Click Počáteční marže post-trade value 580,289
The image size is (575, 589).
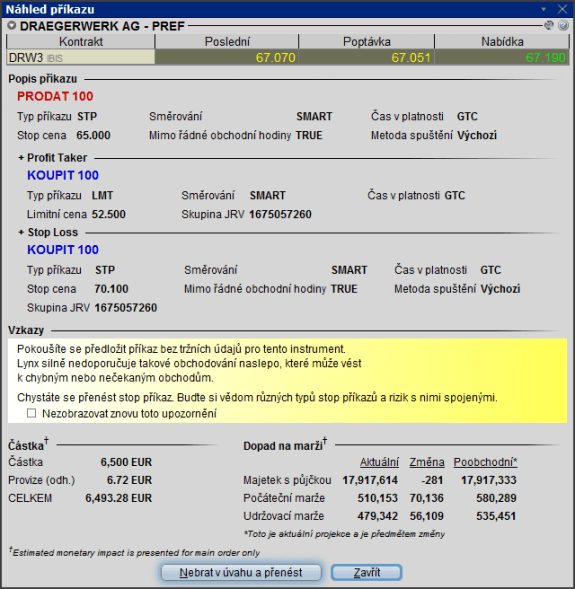click(x=496, y=498)
